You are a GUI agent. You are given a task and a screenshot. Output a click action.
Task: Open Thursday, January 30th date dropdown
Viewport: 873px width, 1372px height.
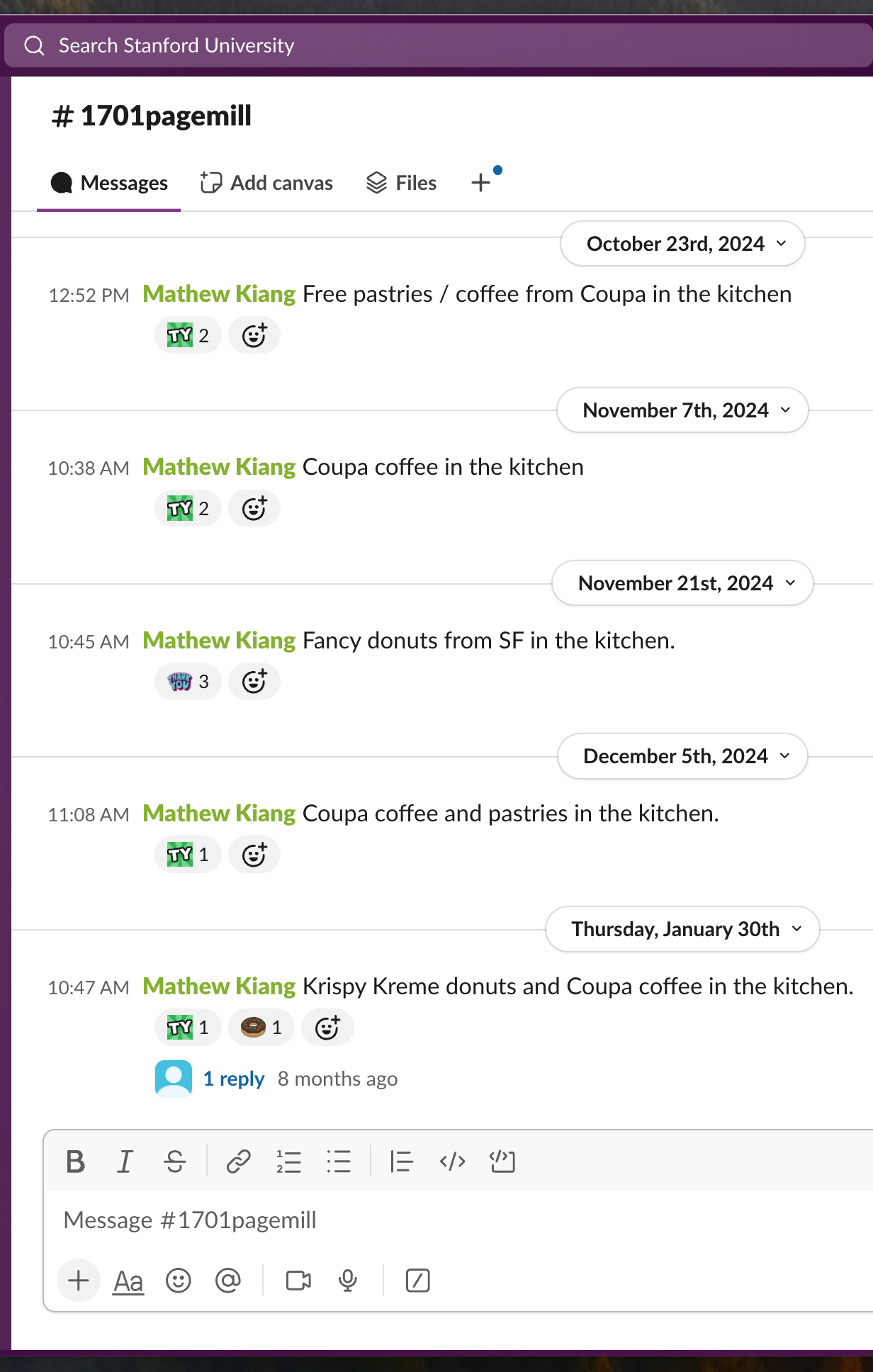[682, 929]
